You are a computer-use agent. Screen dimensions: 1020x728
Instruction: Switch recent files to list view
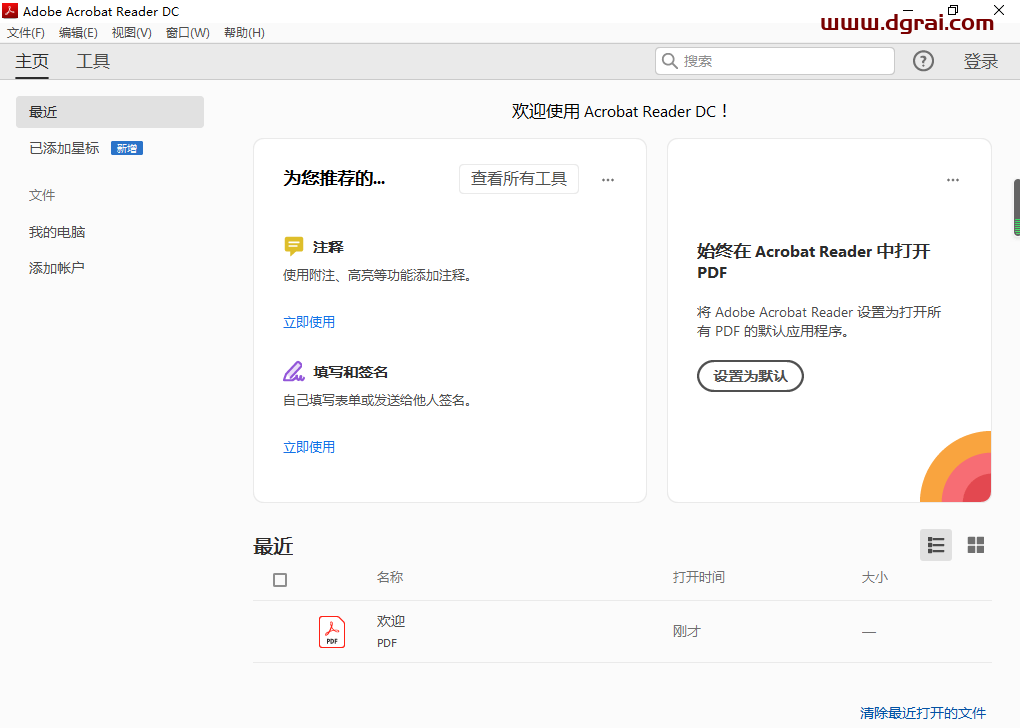tap(935, 545)
